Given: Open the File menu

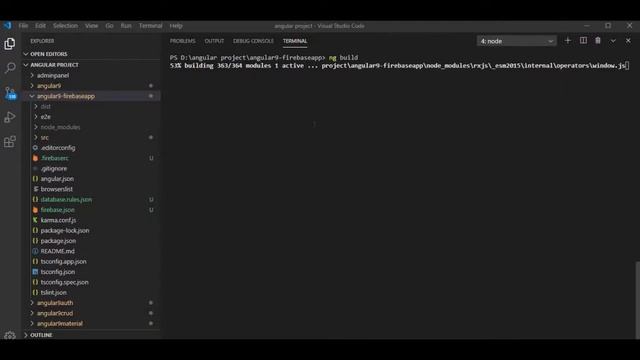Looking at the screenshot, I should [23, 26].
